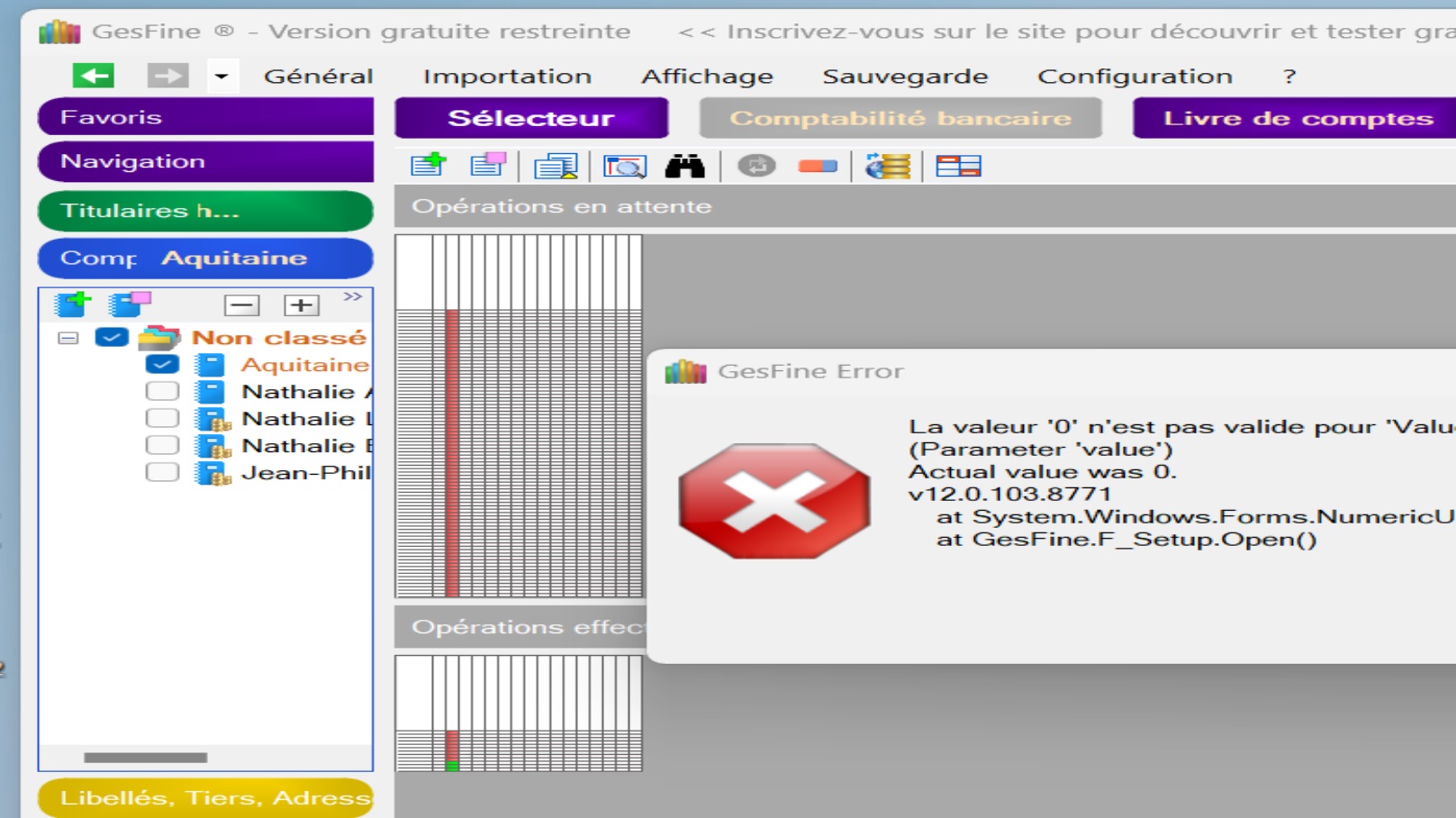Check the Jean-Phil account checkbox
The image size is (1456, 818).
[162, 473]
